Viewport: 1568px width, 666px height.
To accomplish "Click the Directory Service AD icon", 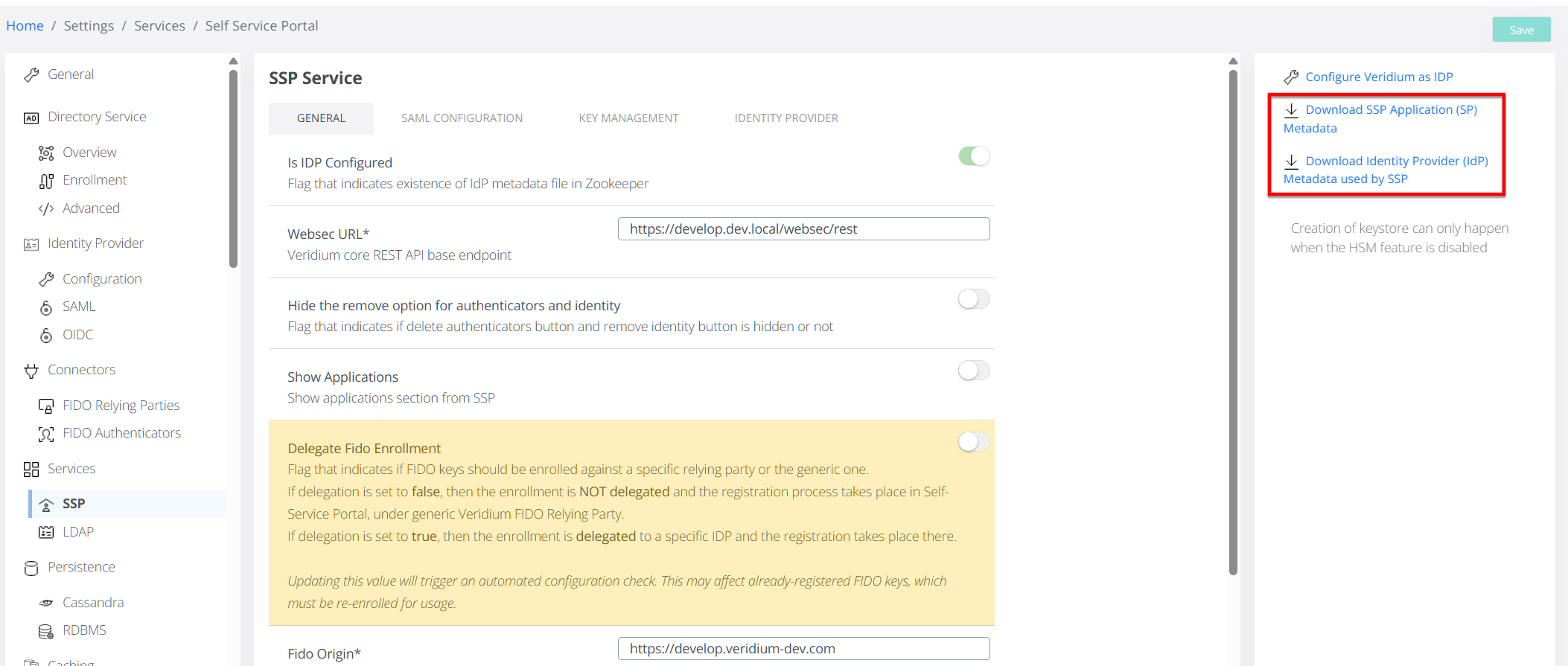I will click(x=31, y=118).
